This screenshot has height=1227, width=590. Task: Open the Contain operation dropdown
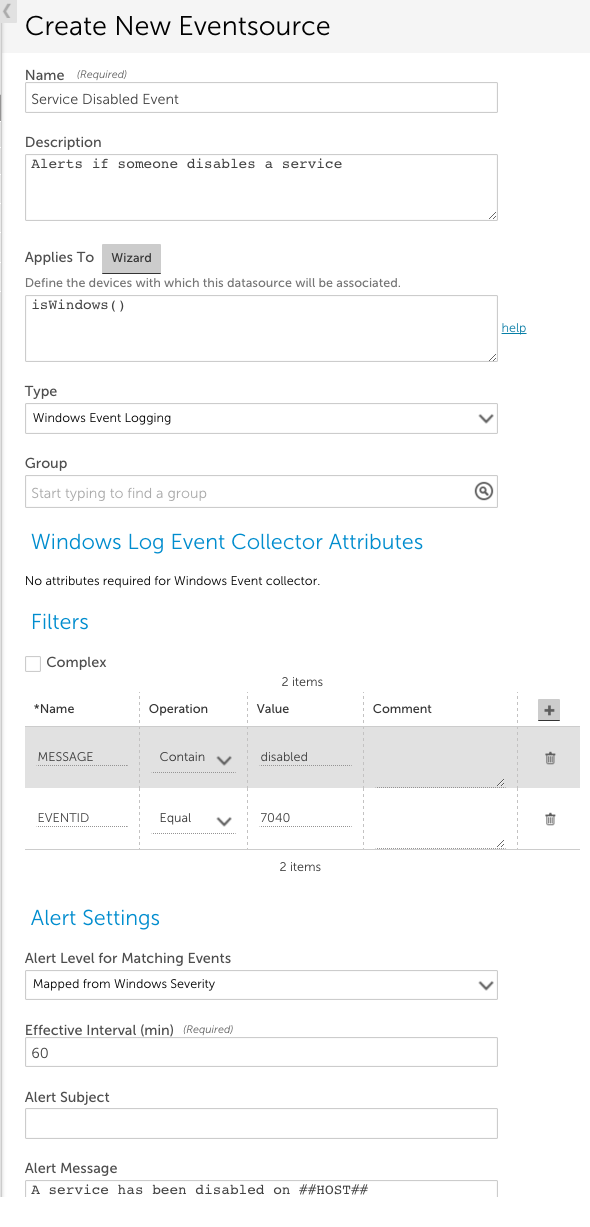pos(196,758)
